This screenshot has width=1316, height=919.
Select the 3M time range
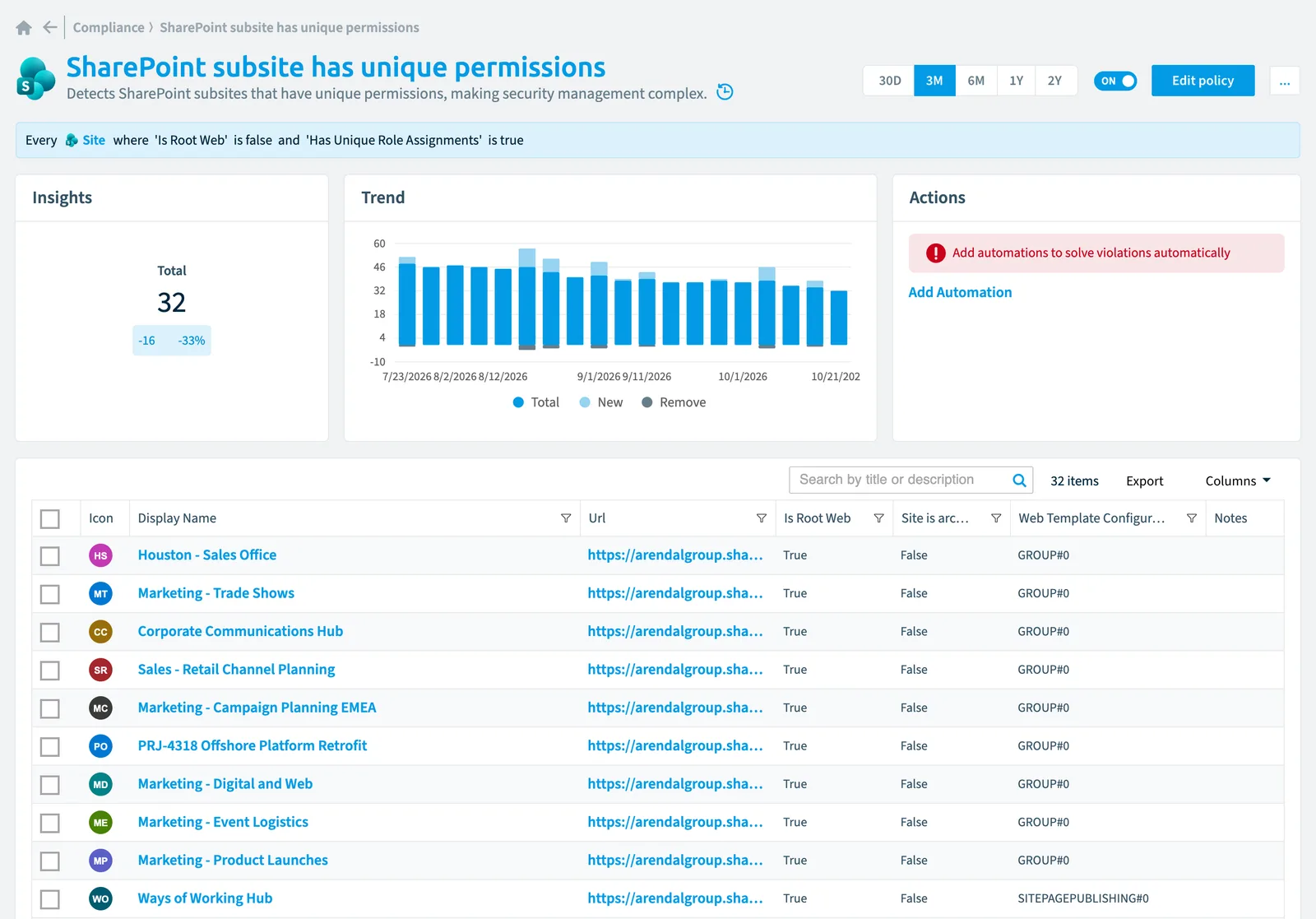pos(934,81)
